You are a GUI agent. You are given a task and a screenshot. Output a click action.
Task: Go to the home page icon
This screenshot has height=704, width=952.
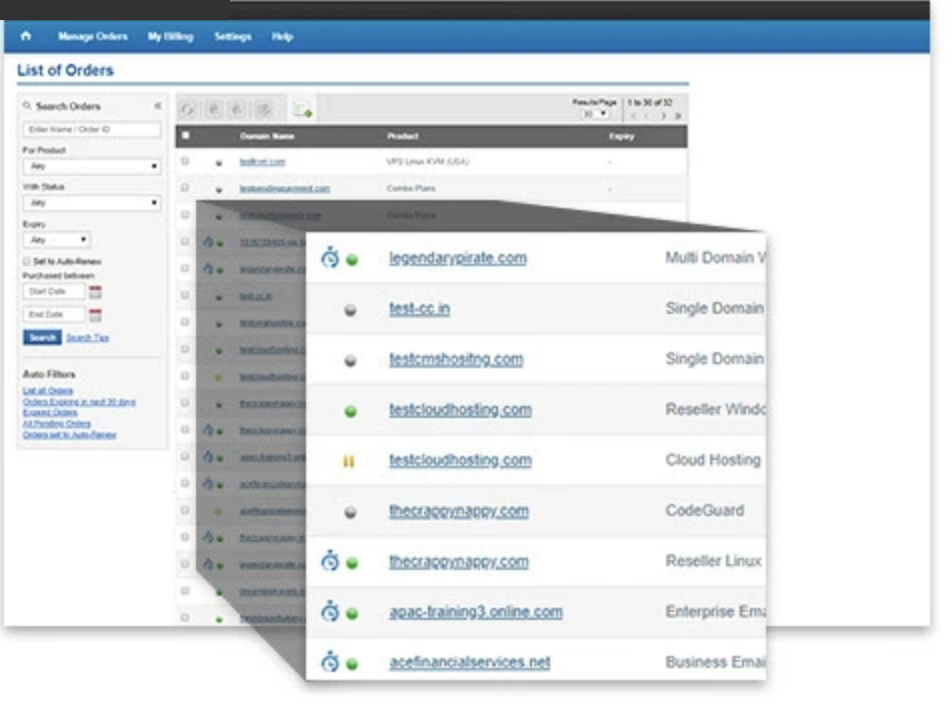(x=26, y=36)
